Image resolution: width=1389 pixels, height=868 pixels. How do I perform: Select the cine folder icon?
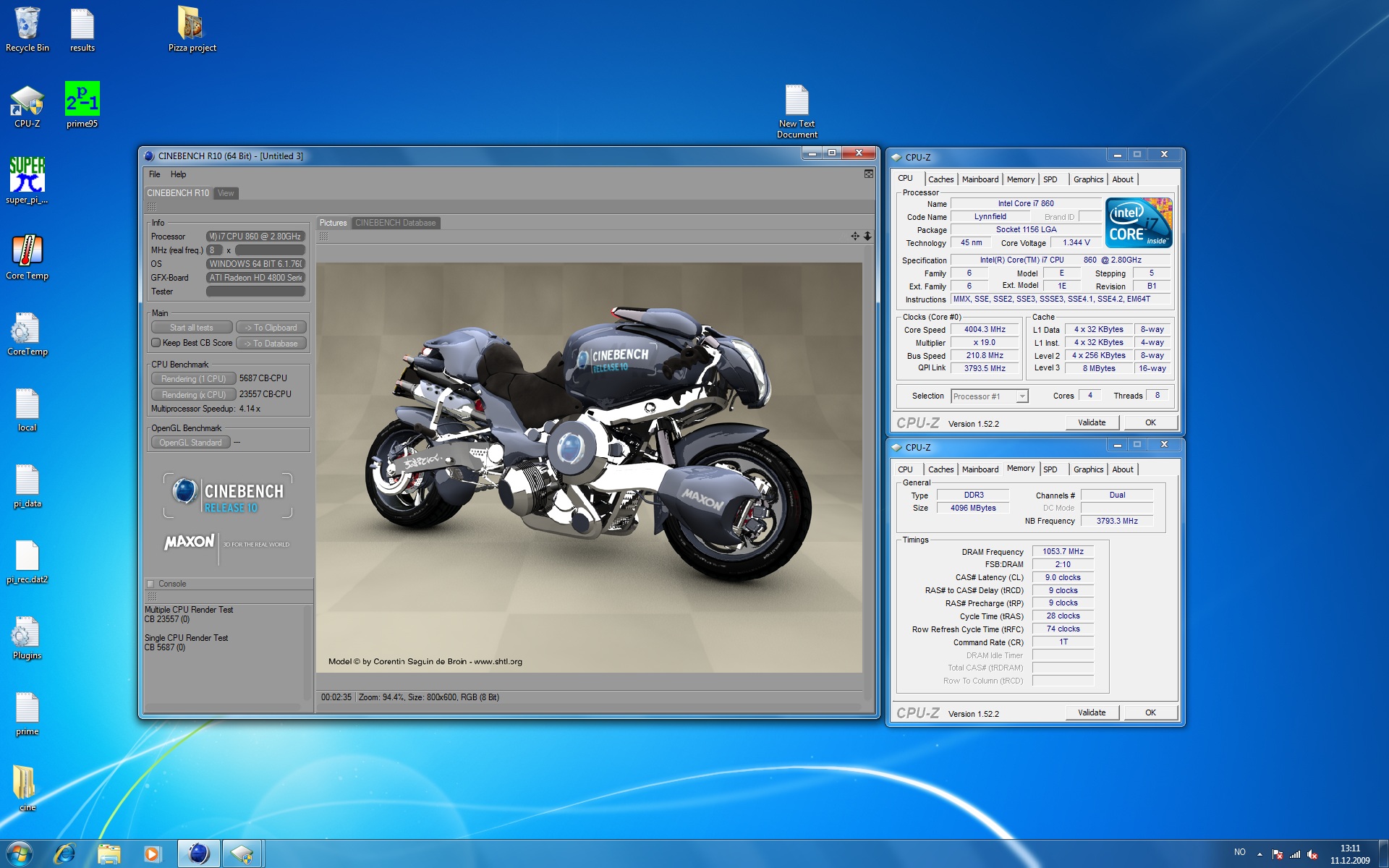point(27,788)
